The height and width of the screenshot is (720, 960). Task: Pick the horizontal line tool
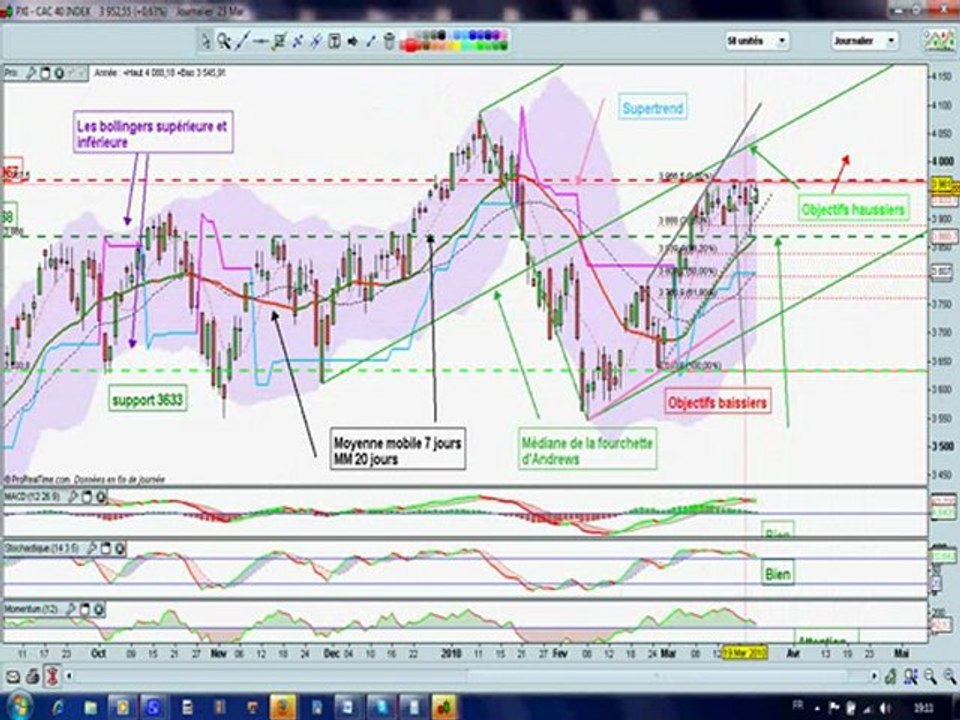(261, 41)
